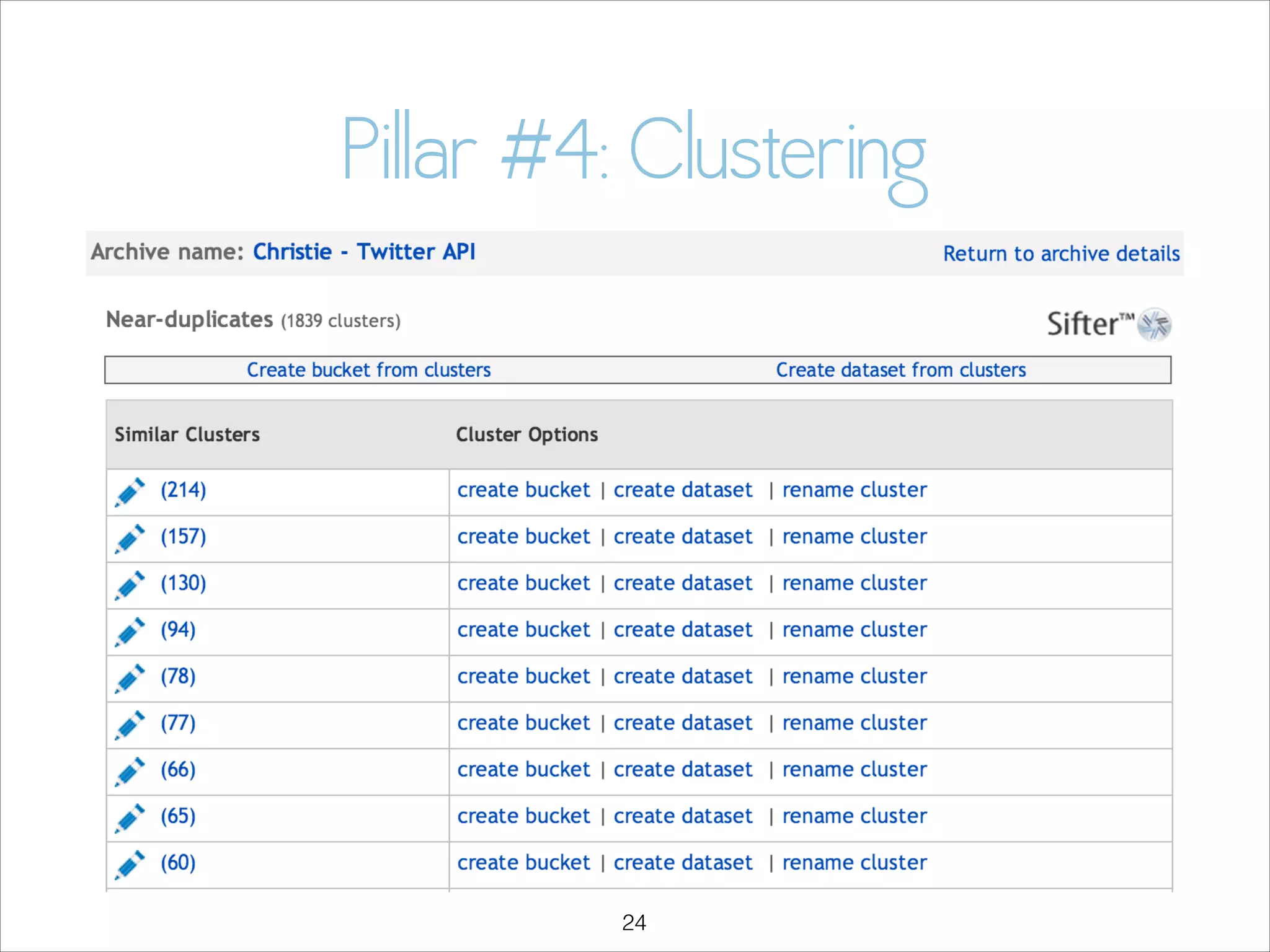Rename the (77) cluster
Image resolution: width=1270 pixels, height=952 pixels.
coord(855,723)
